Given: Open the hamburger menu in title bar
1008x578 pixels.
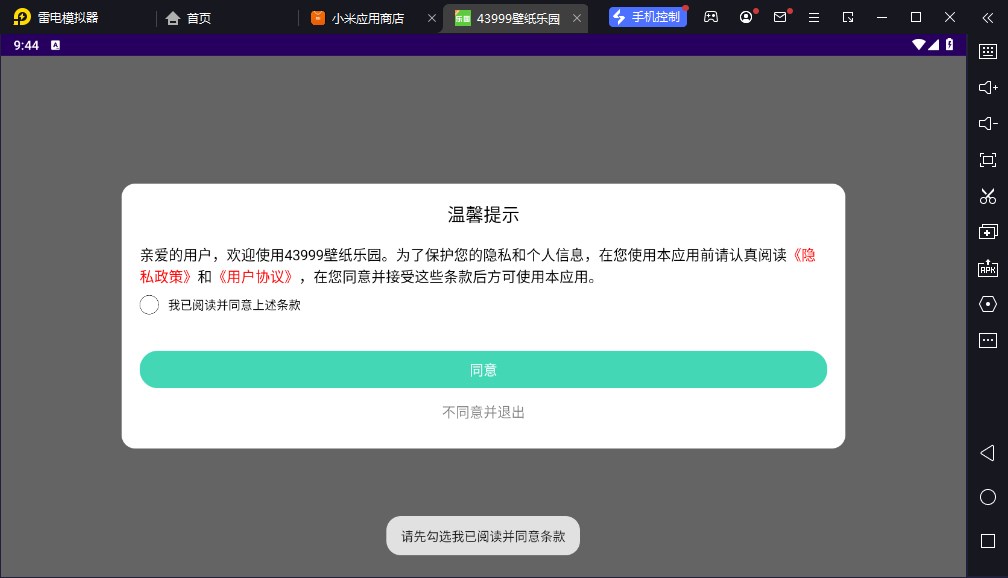Looking at the screenshot, I should pyautogui.click(x=814, y=17).
